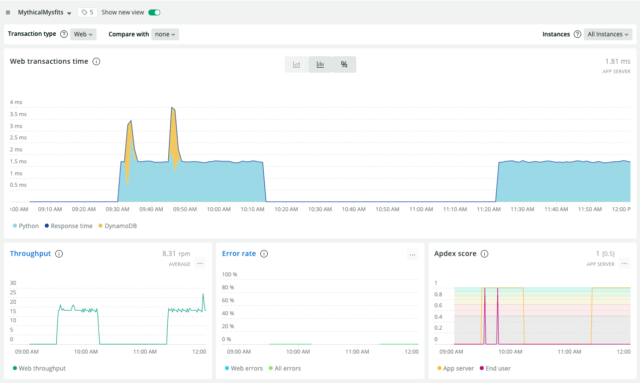Toggle the App server legend series
The image size is (640, 383).
[455, 368]
